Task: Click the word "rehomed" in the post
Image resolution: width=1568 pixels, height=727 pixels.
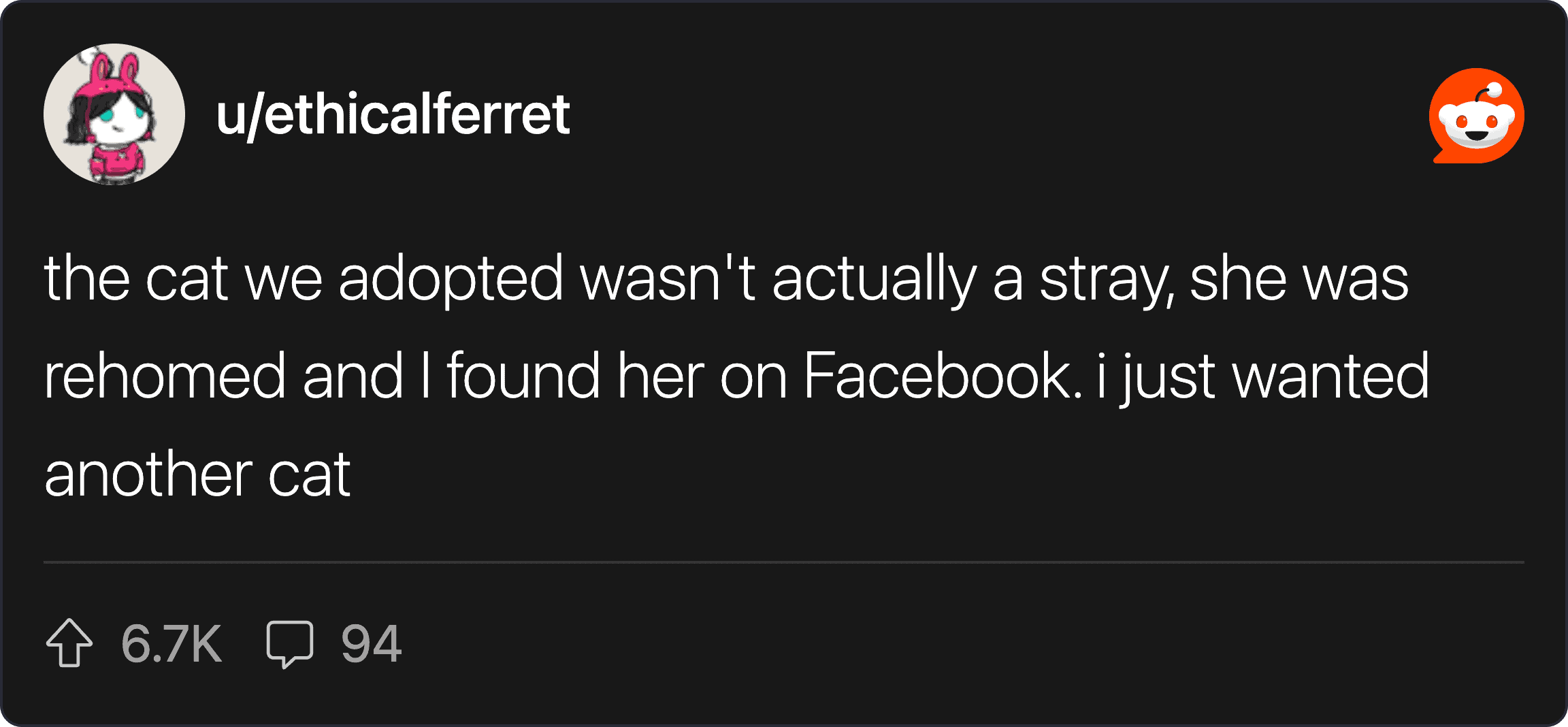Action: coord(165,376)
